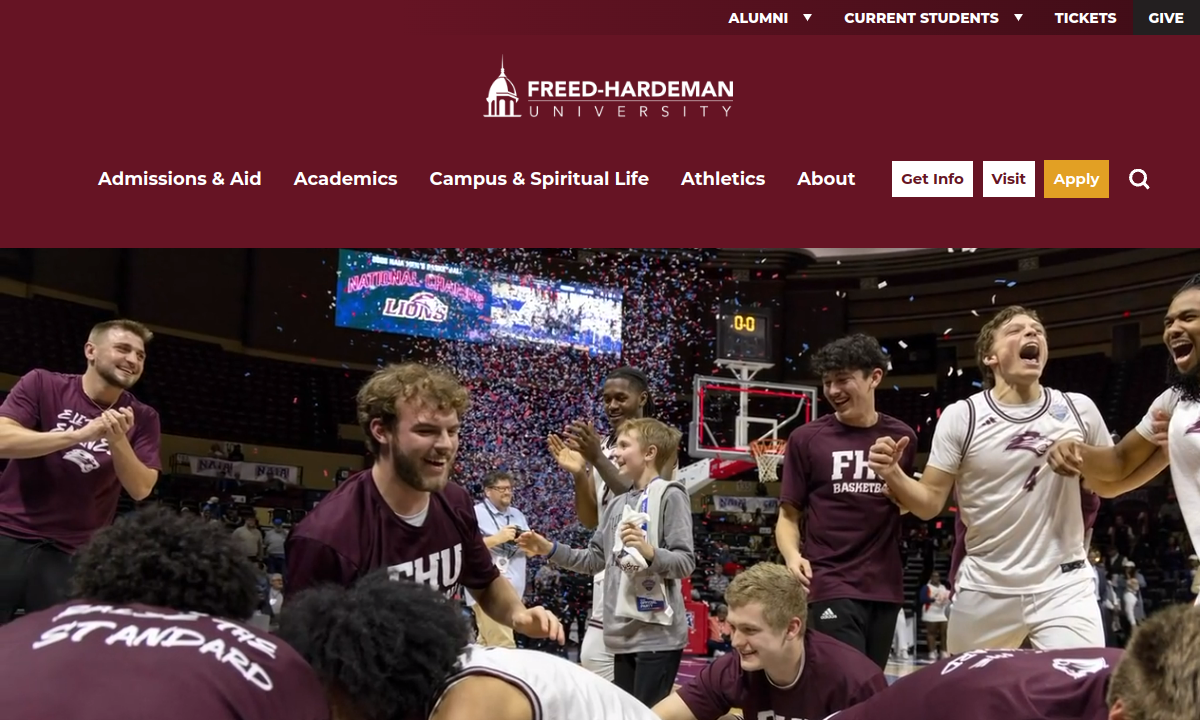Click the dome emblem in the university logo

click(x=502, y=88)
